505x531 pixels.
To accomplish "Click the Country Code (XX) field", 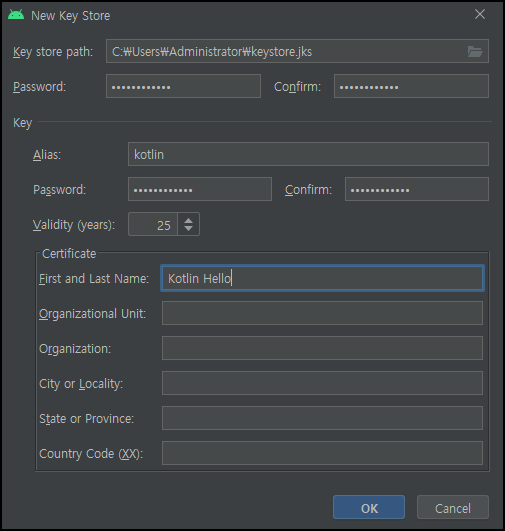I will (x=322, y=453).
